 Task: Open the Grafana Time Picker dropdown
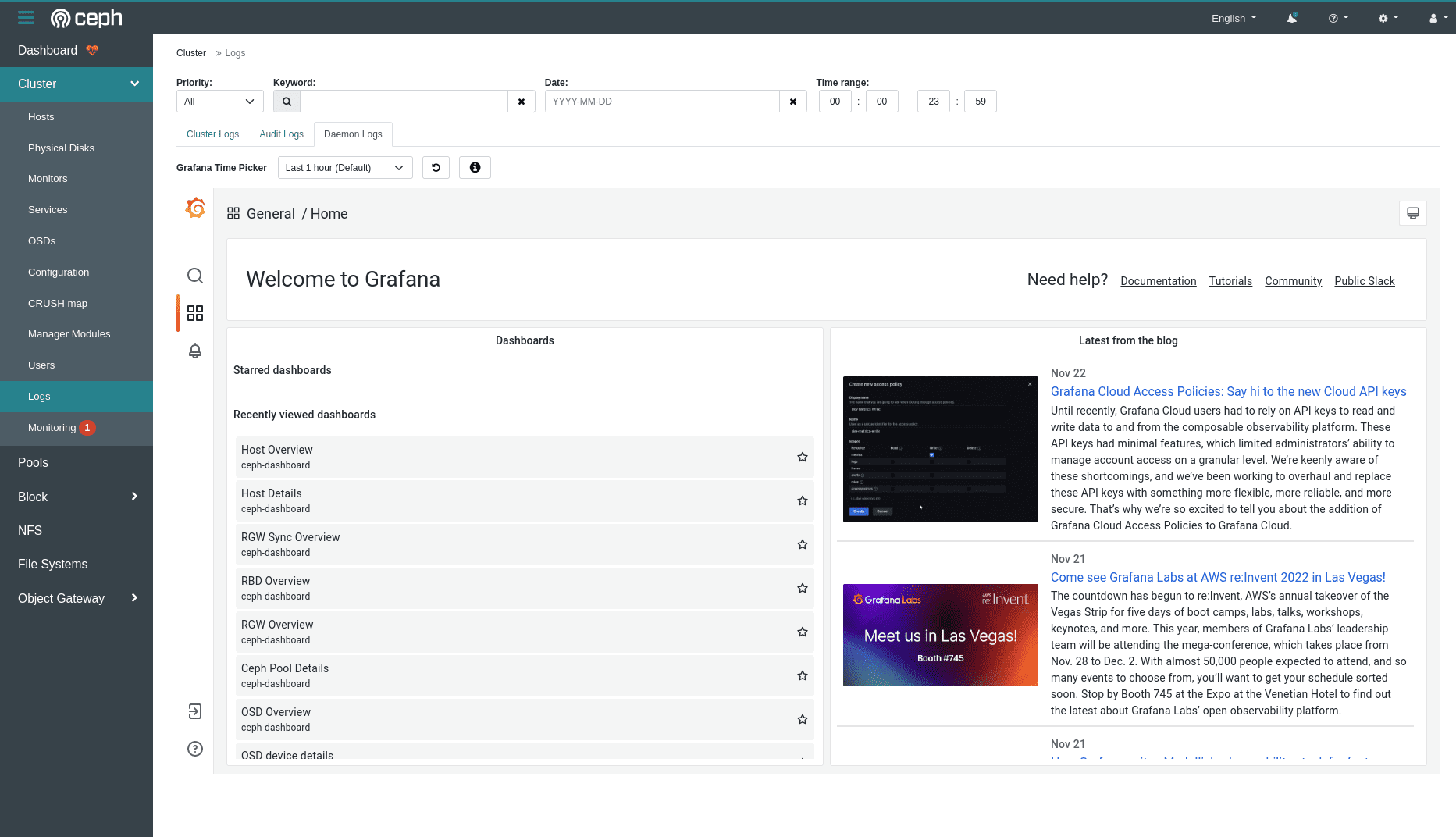[x=344, y=168]
